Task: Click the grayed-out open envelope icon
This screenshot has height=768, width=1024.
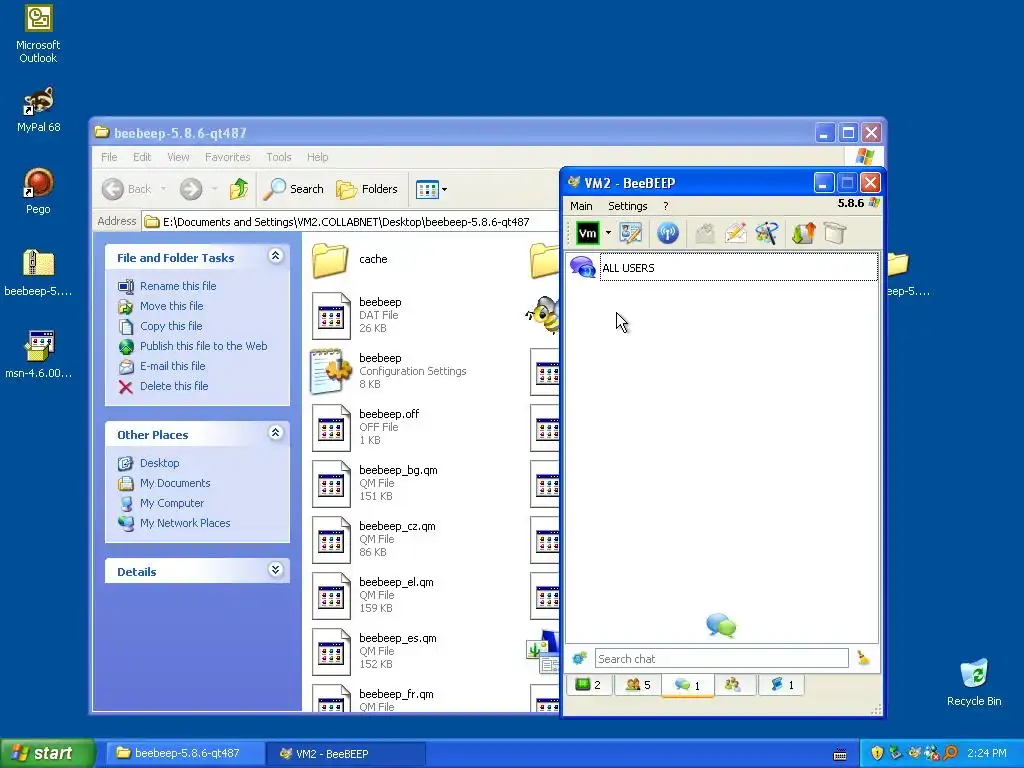Action: point(705,233)
